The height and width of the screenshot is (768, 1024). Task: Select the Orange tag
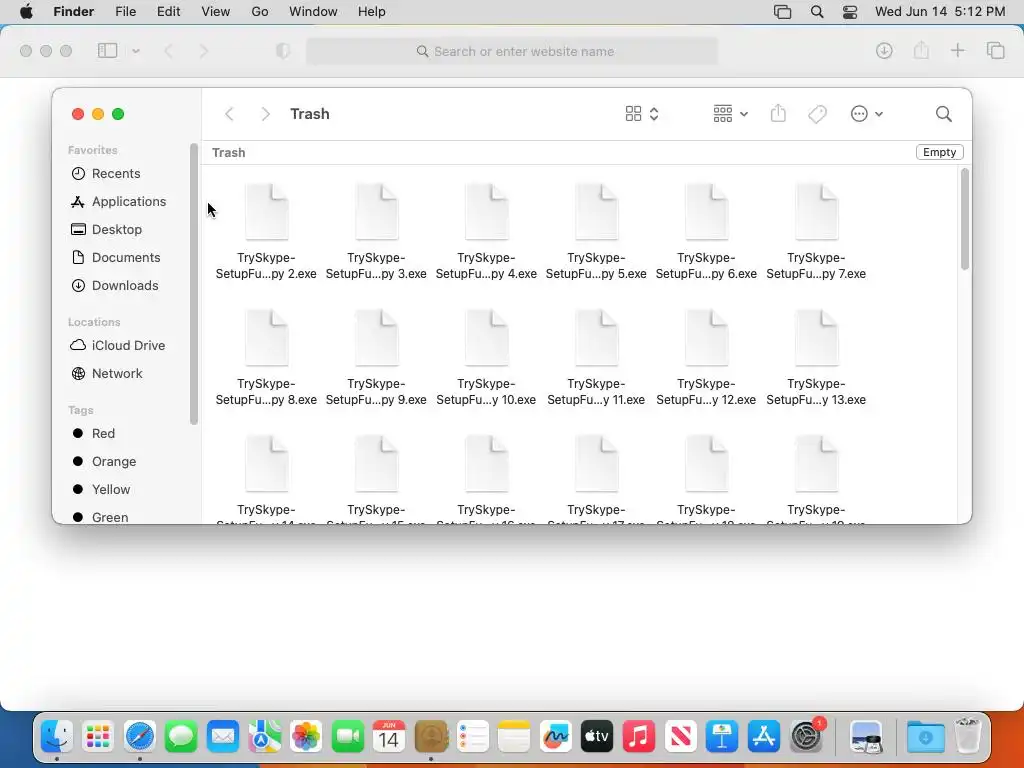pyautogui.click(x=114, y=462)
